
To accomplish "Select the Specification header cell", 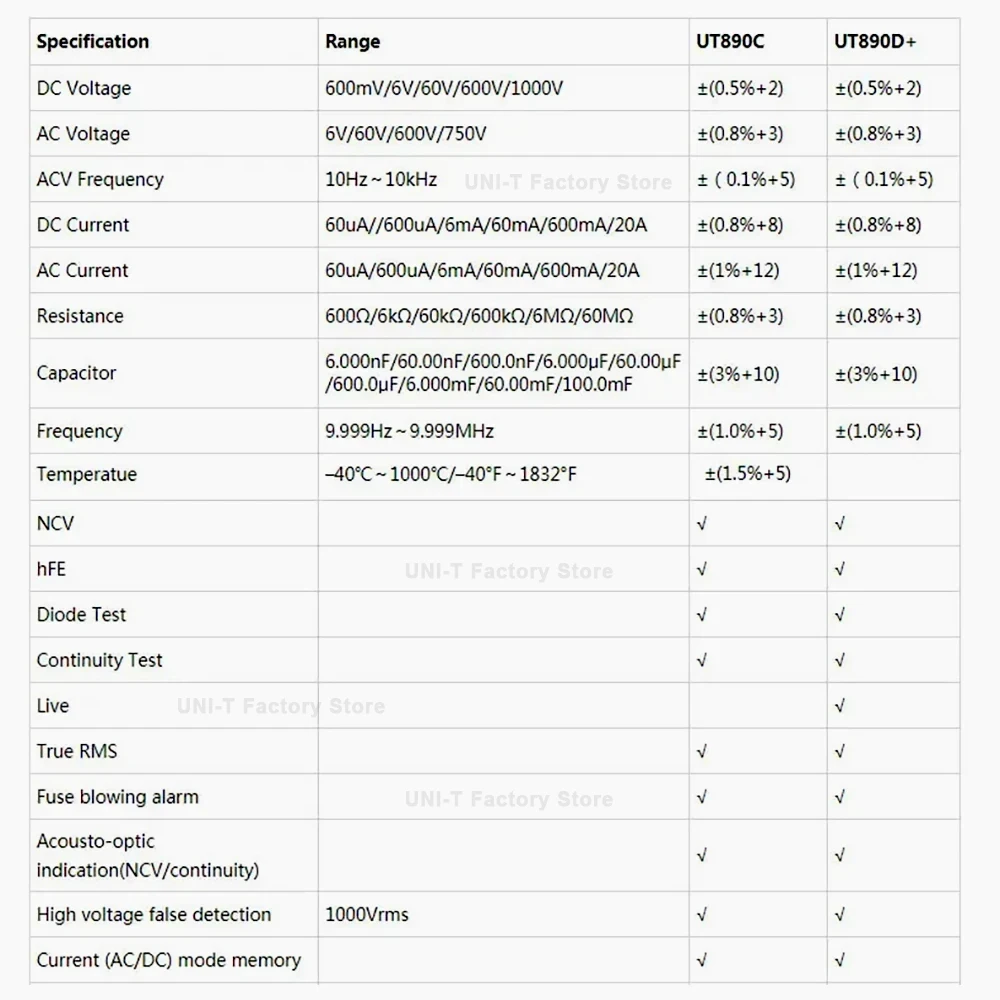I will tap(92, 41).
